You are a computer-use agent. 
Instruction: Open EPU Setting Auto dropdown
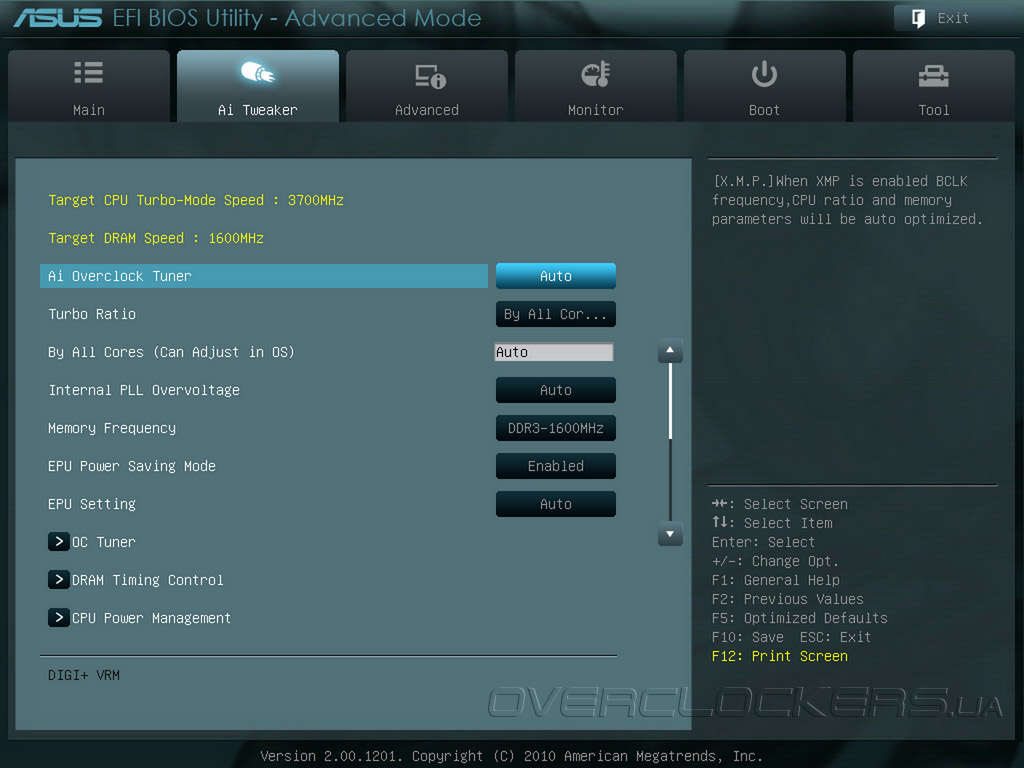(x=556, y=504)
